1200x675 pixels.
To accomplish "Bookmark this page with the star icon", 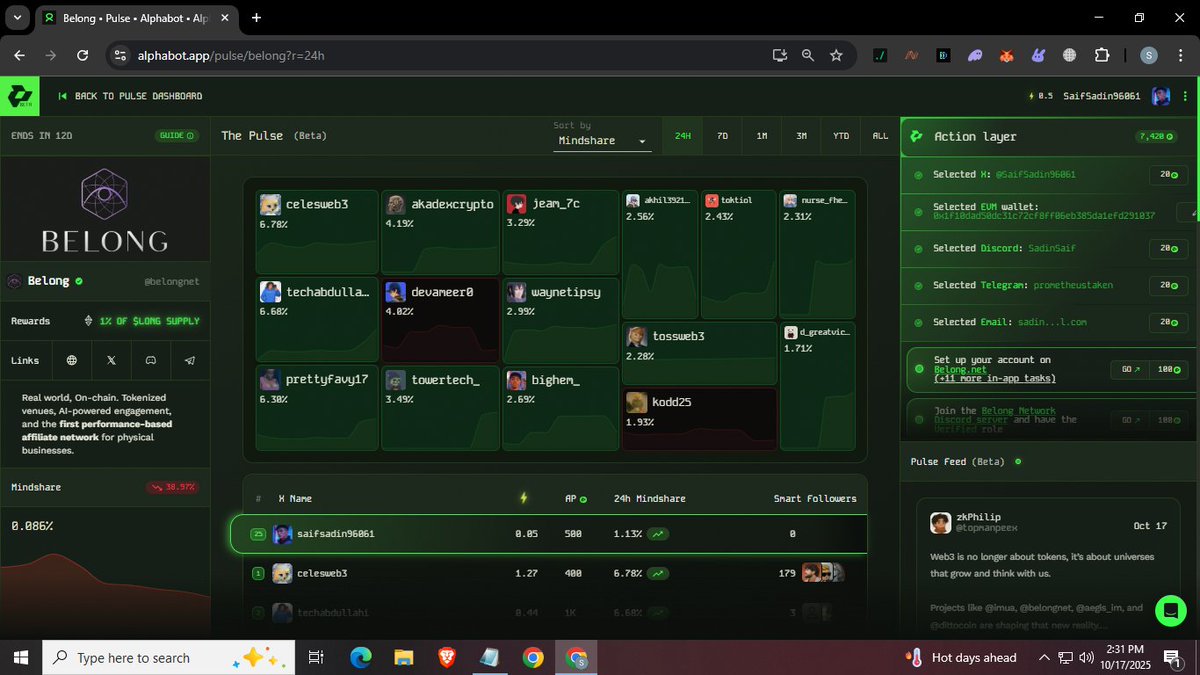I will click(836, 55).
